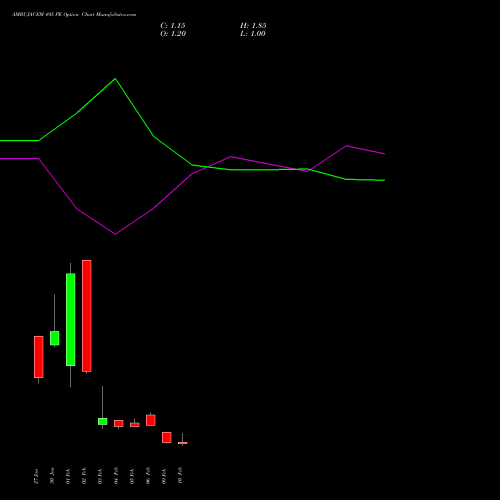Click the high value H: 1.85
This screenshot has width=500, height=500.
point(253,26)
